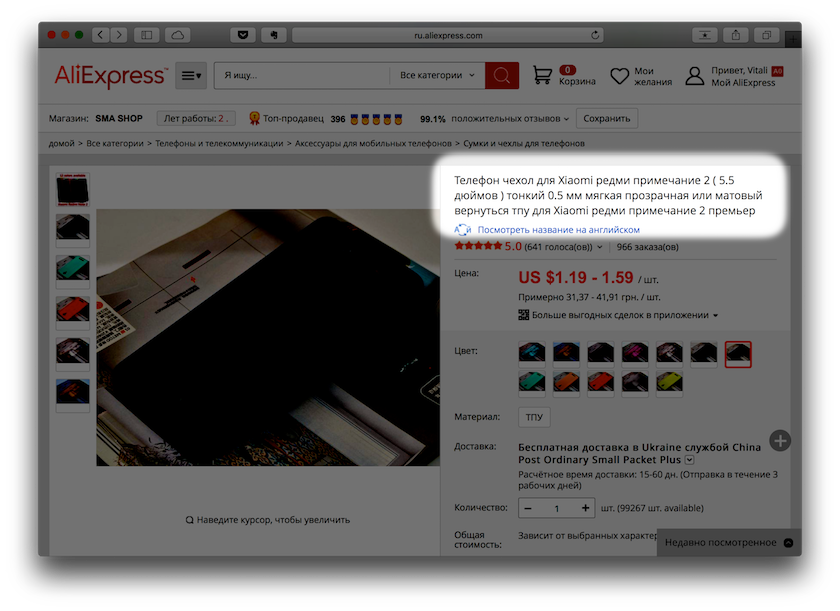Image resolution: width=840 pixels, height=611 pixels.
Task: Open 'Сумки и чехлы для телефонов' breadcrumb
Action: [x=524, y=144]
